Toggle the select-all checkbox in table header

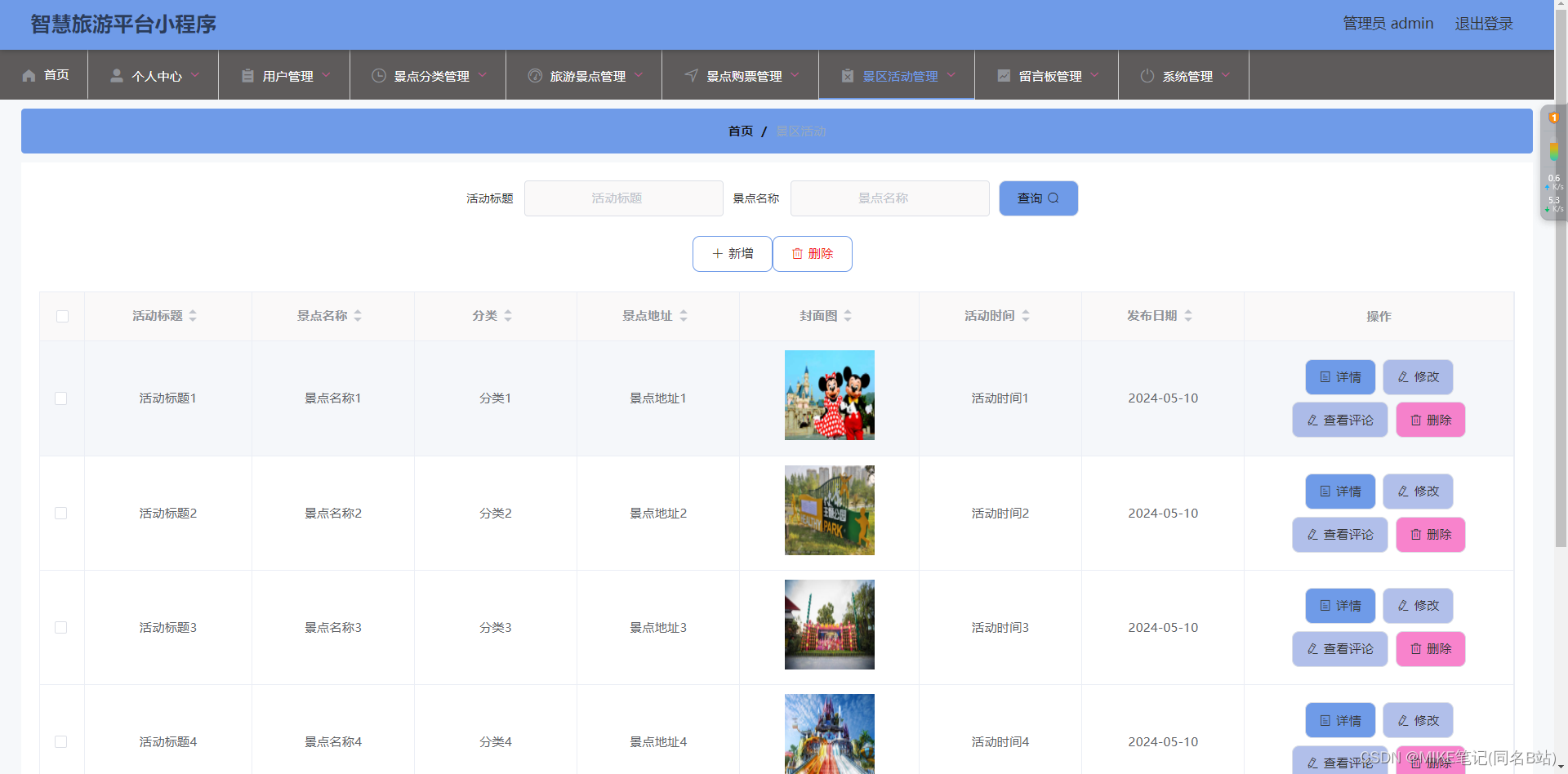click(x=62, y=317)
